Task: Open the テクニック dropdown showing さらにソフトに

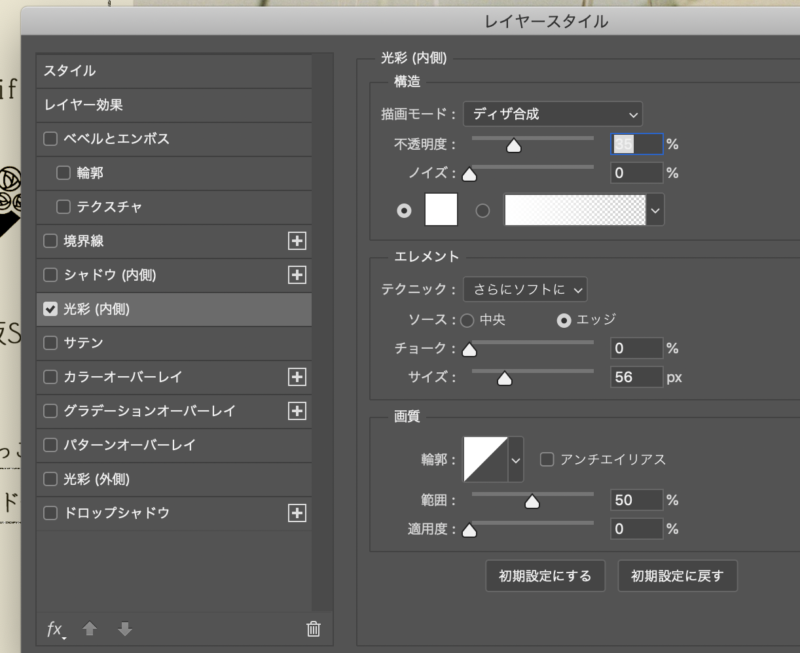Action: (x=525, y=290)
